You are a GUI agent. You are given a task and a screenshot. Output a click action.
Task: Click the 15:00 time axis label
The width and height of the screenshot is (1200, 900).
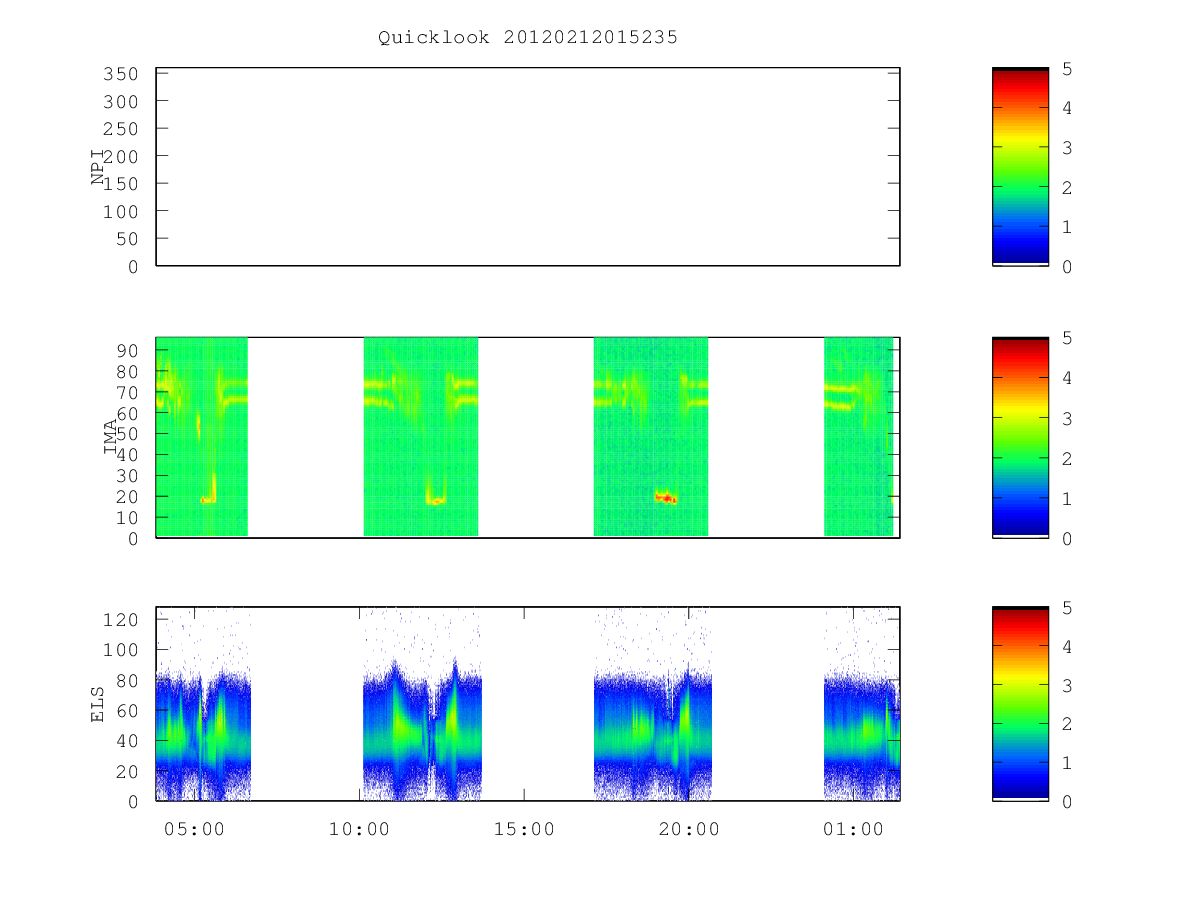(524, 829)
